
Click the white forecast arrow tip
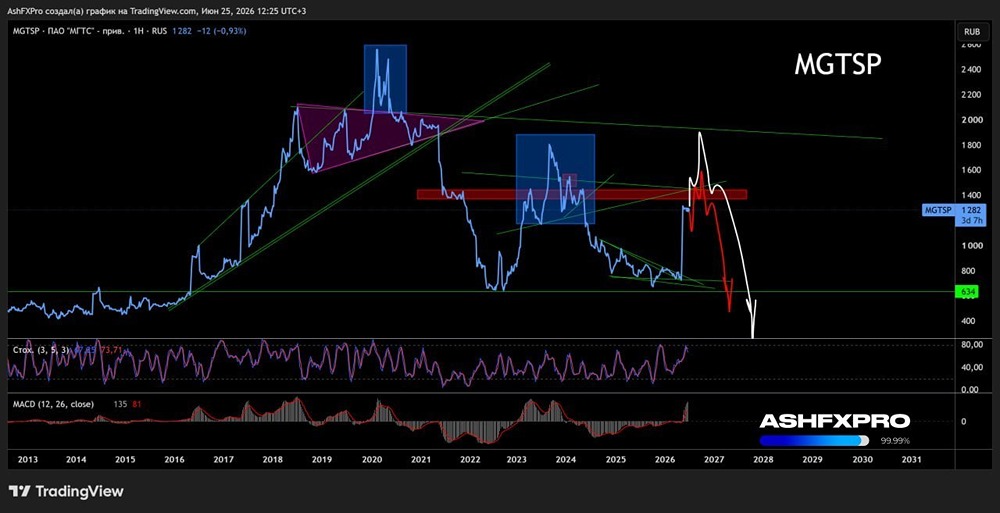click(x=753, y=334)
